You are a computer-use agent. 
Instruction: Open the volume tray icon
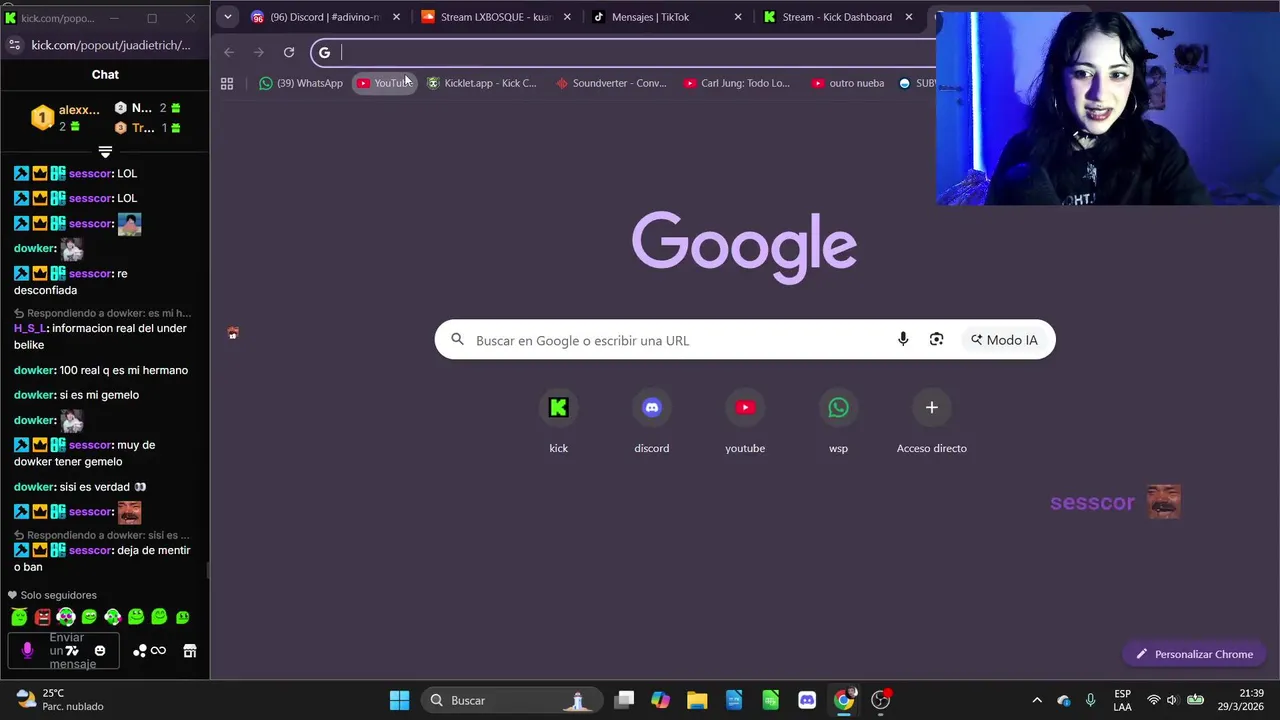[x=1172, y=700]
